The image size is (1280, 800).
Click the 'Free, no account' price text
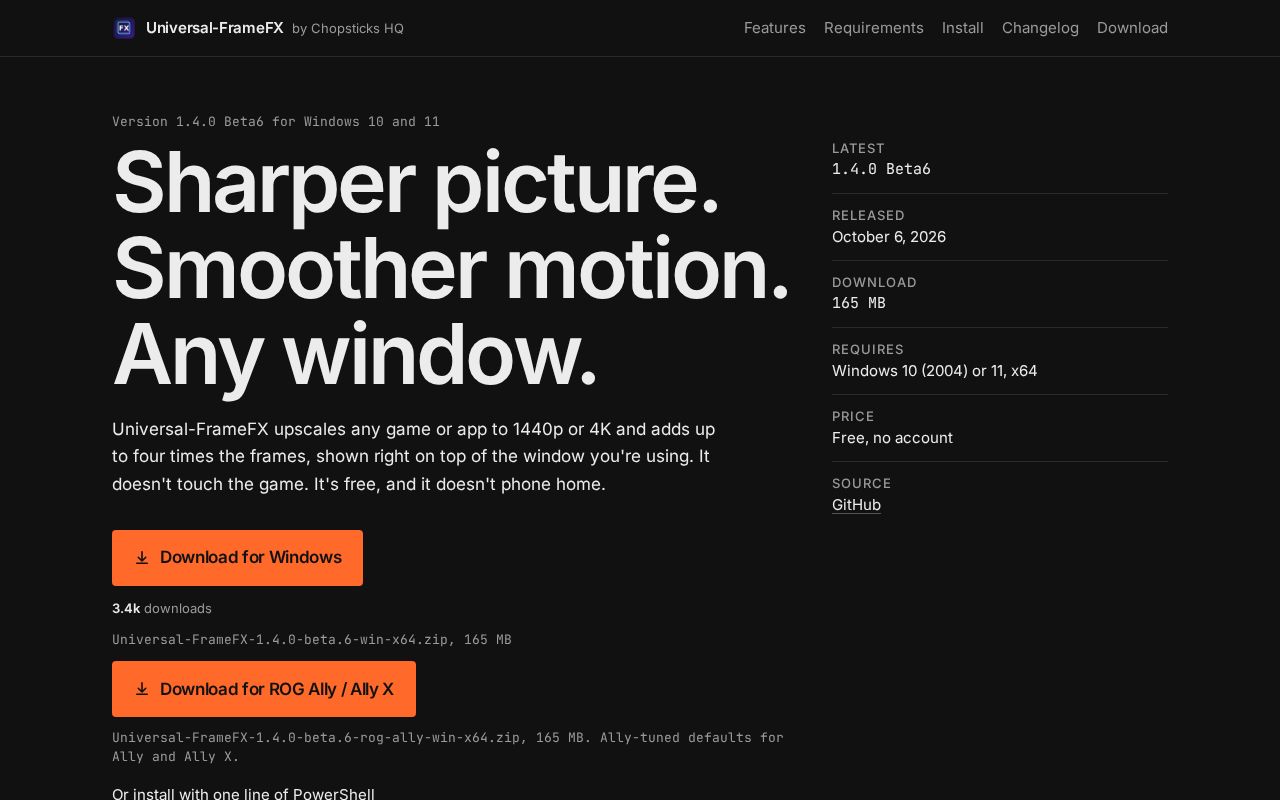[x=892, y=438]
